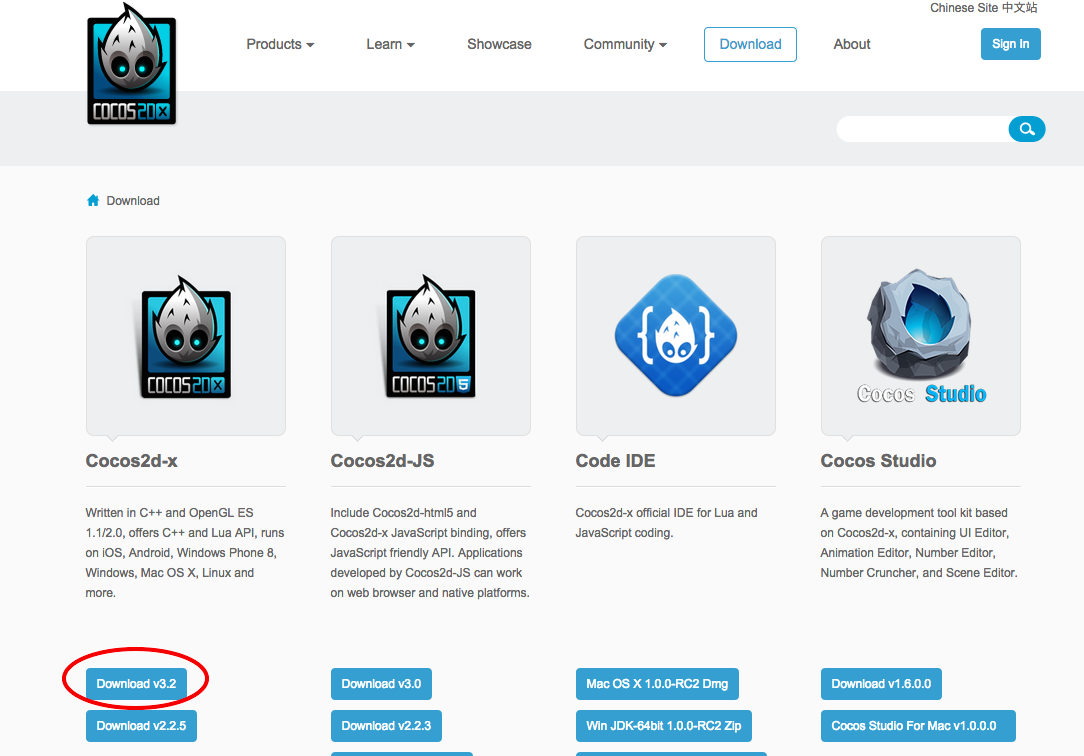Click the Cocos2d-x heading
Viewport: 1084px width, 756px height.
point(131,461)
